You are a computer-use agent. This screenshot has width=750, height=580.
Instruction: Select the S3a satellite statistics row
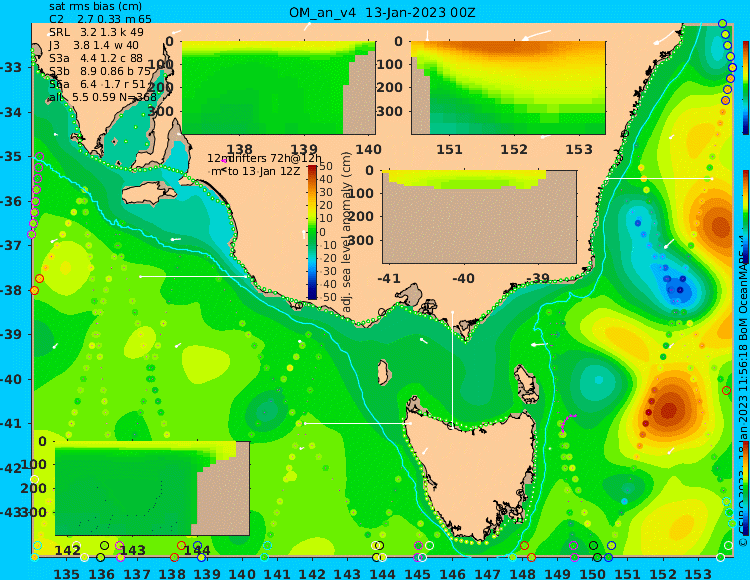pos(96,58)
